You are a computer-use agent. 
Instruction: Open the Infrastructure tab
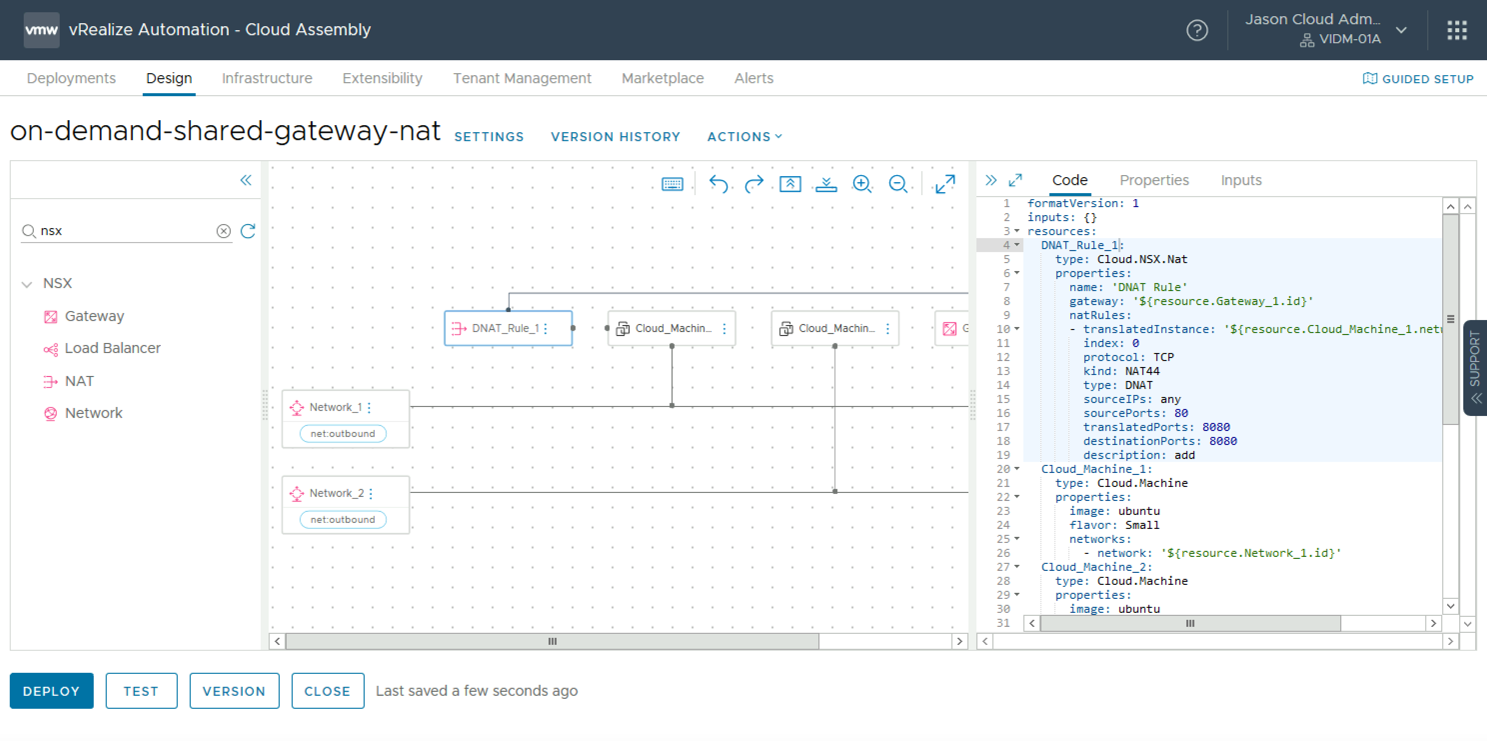pos(267,78)
